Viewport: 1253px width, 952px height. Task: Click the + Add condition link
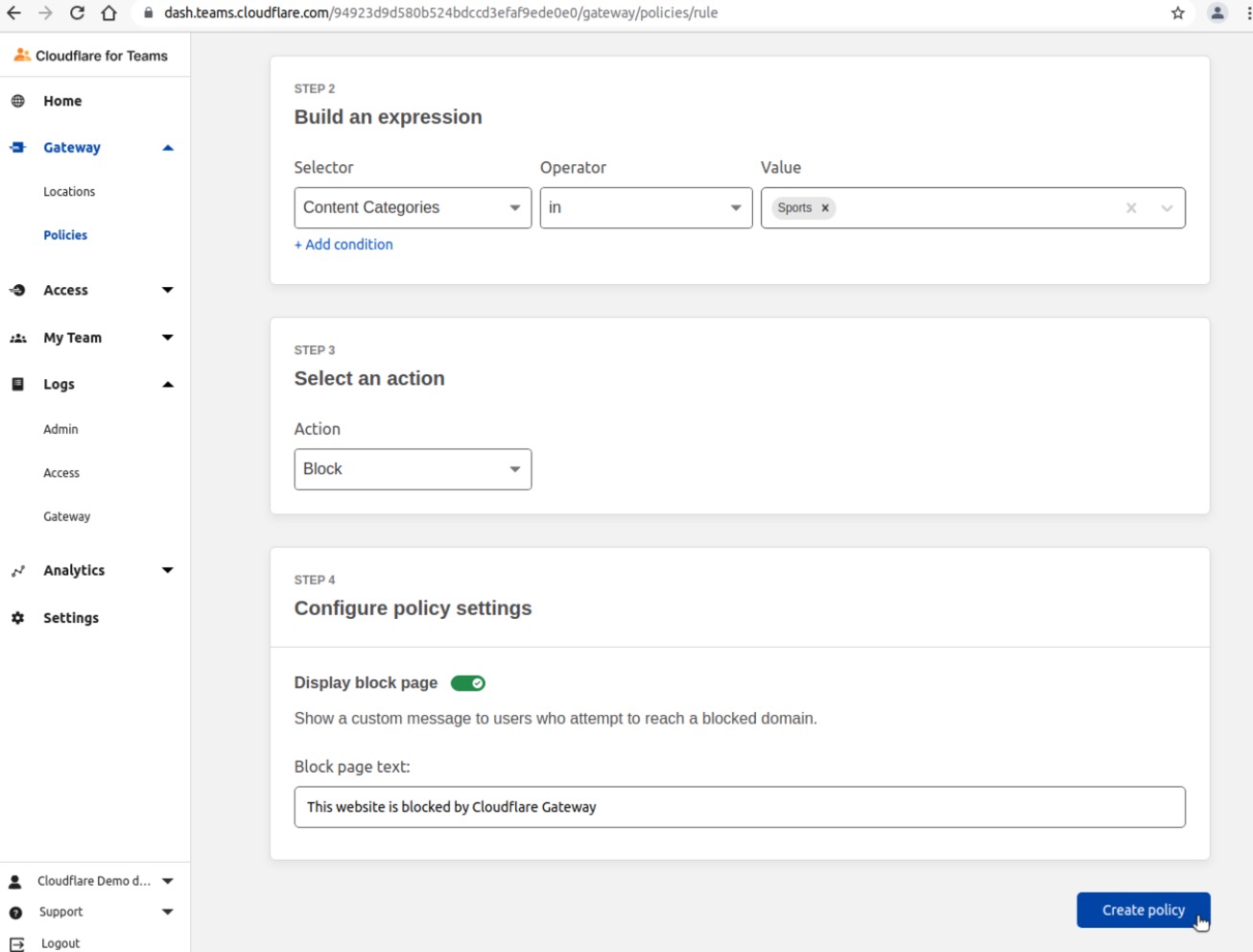pyautogui.click(x=343, y=245)
